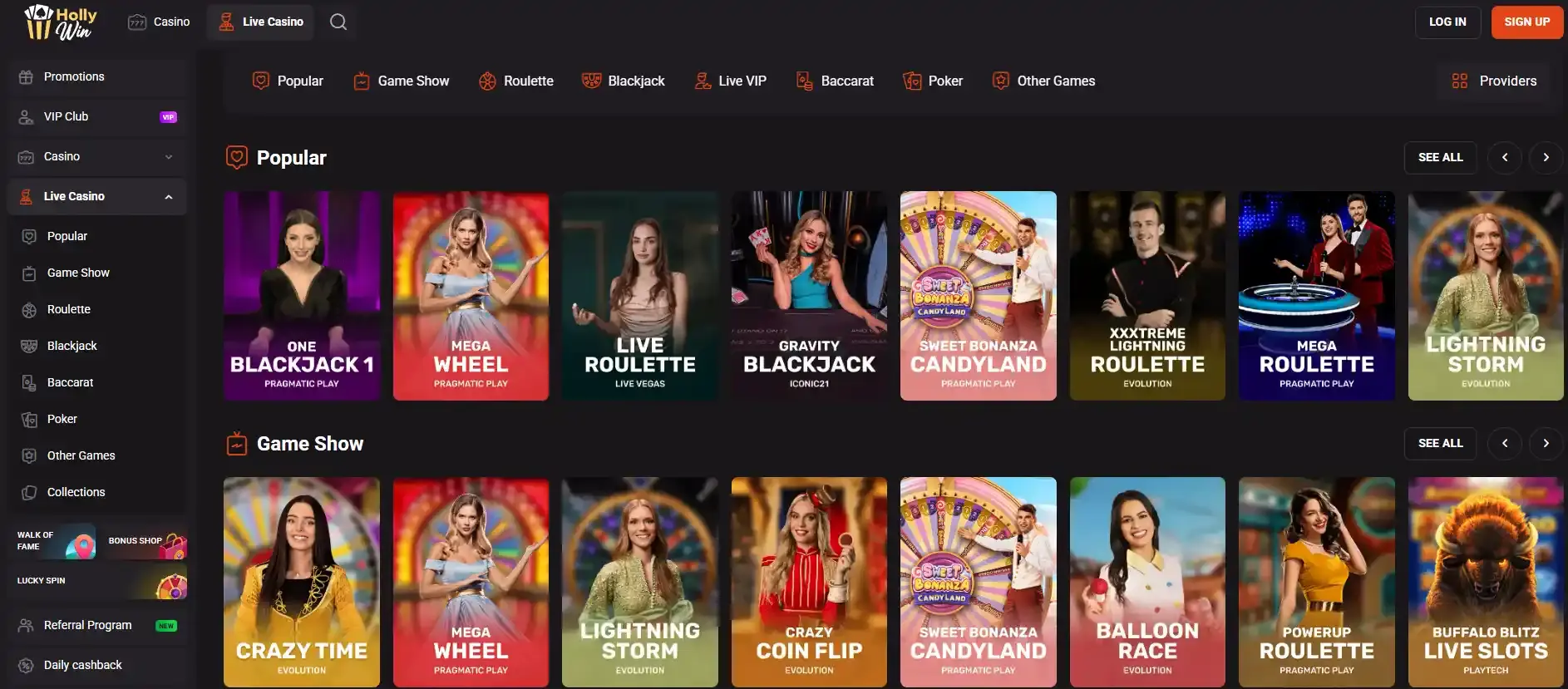Screen dimensions: 1568x689
Task: Click the HollyWin logo
Action: (x=61, y=22)
